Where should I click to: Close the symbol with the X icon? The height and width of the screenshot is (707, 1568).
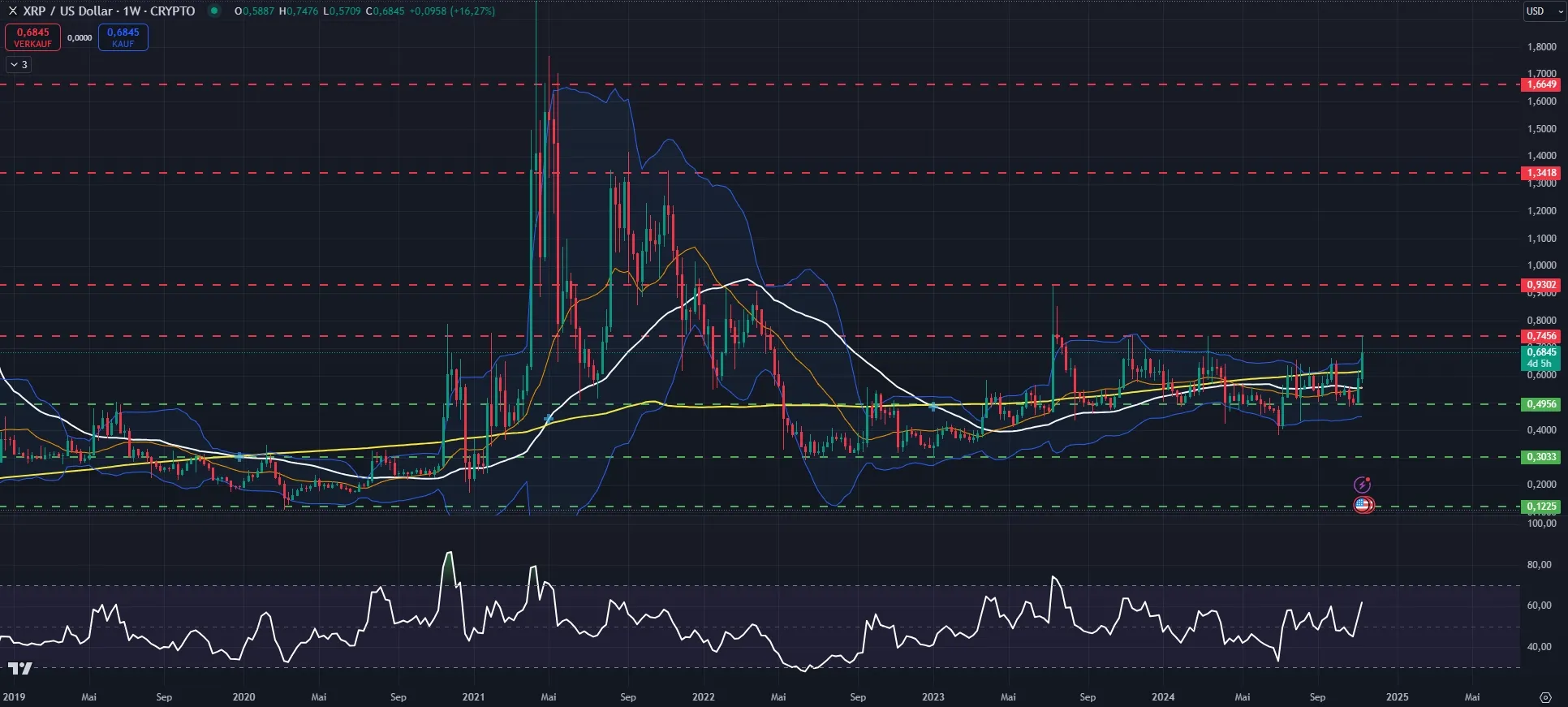[x=12, y=11]
